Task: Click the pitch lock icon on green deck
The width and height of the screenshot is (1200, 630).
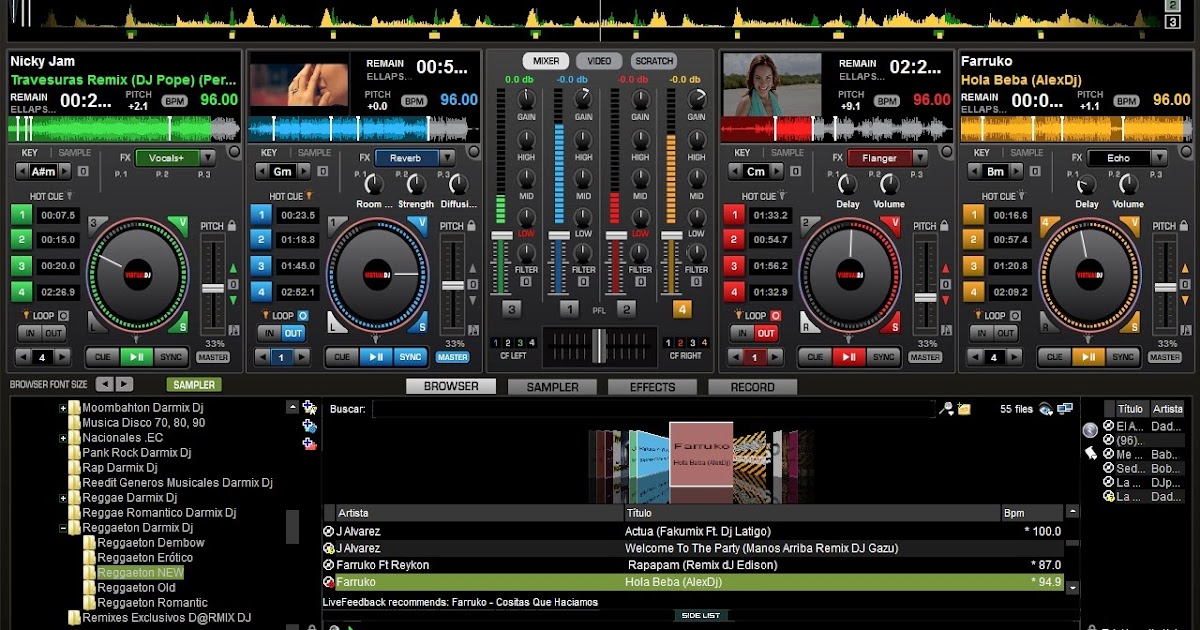Action: tap(232, 226)
